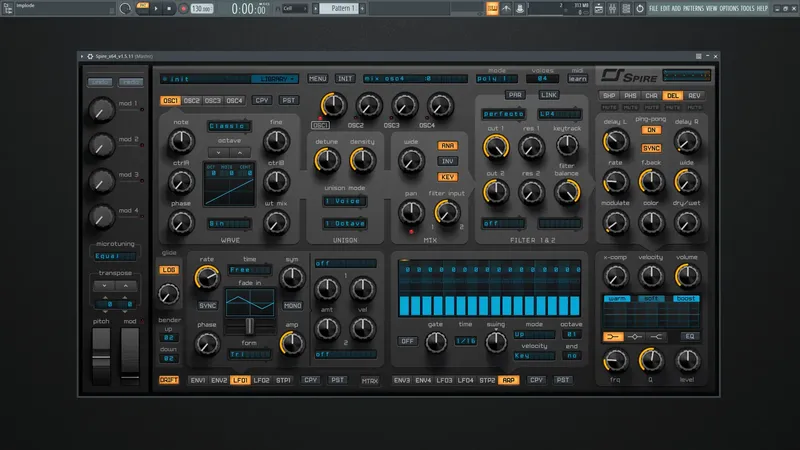Open the Pattern 1 selector
This screenshot has width=800, height=450.
pyautogui.click(x=339, y=8)
